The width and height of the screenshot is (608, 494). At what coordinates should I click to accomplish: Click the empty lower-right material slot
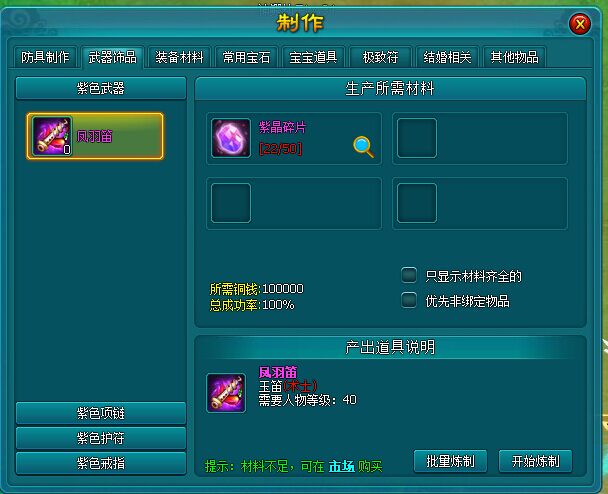pos(417,203)
